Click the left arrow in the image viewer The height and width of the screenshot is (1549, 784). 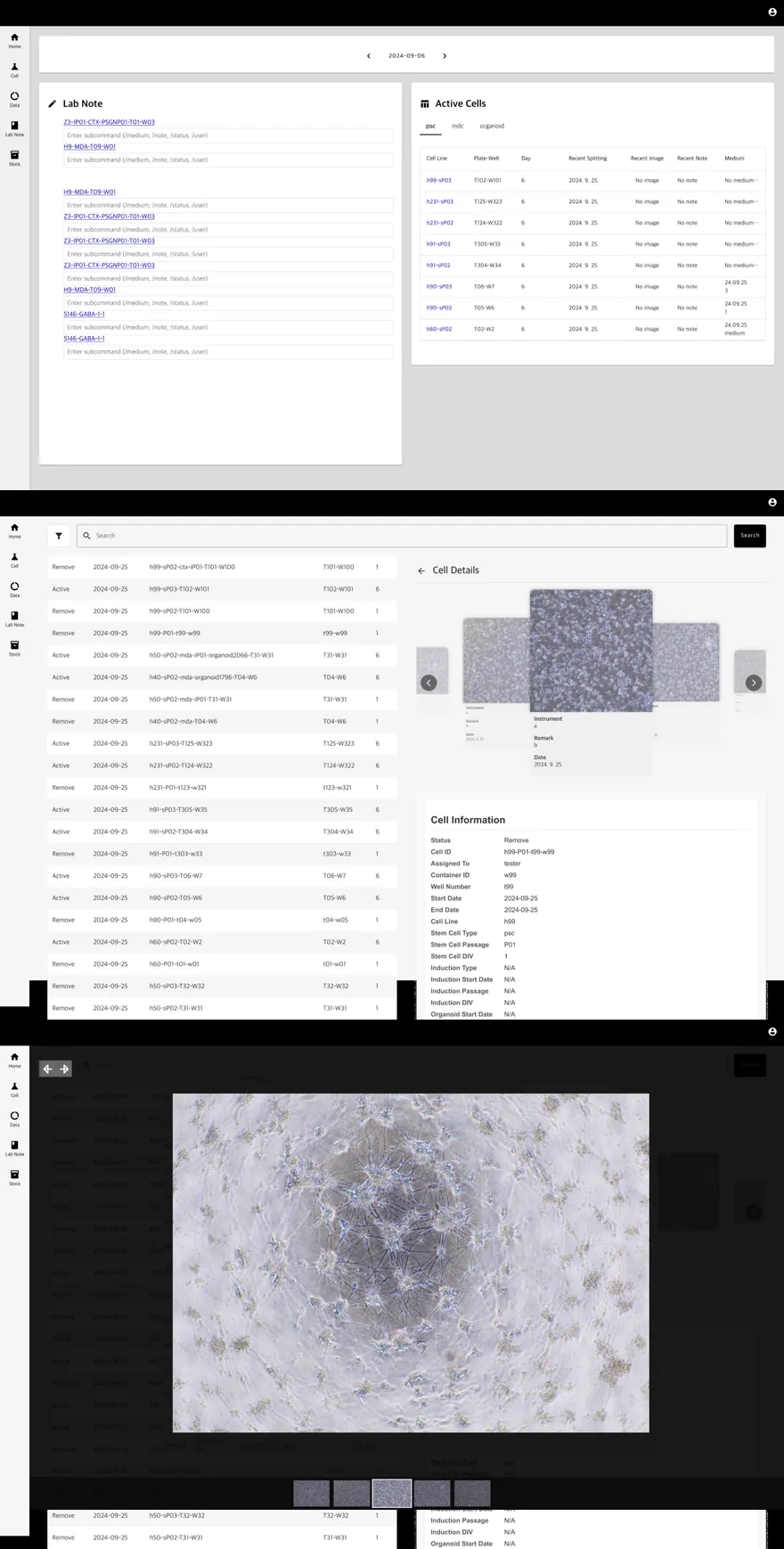[48, 1069]
